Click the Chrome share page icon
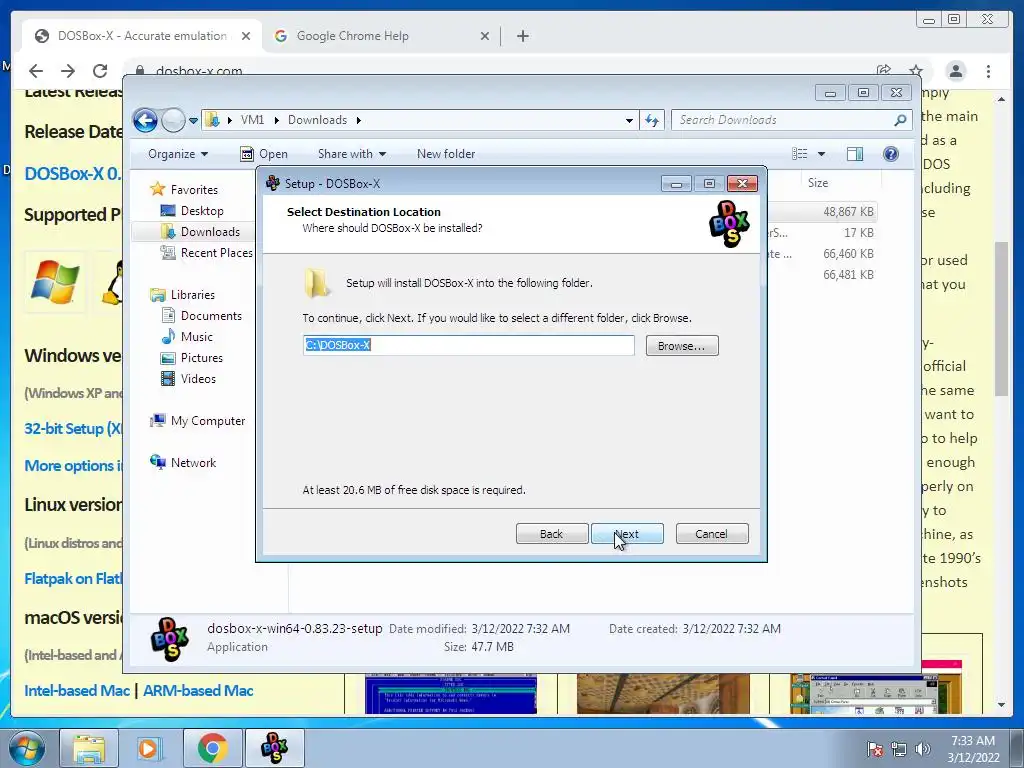 pyautogui.click(x=884, y=71)
